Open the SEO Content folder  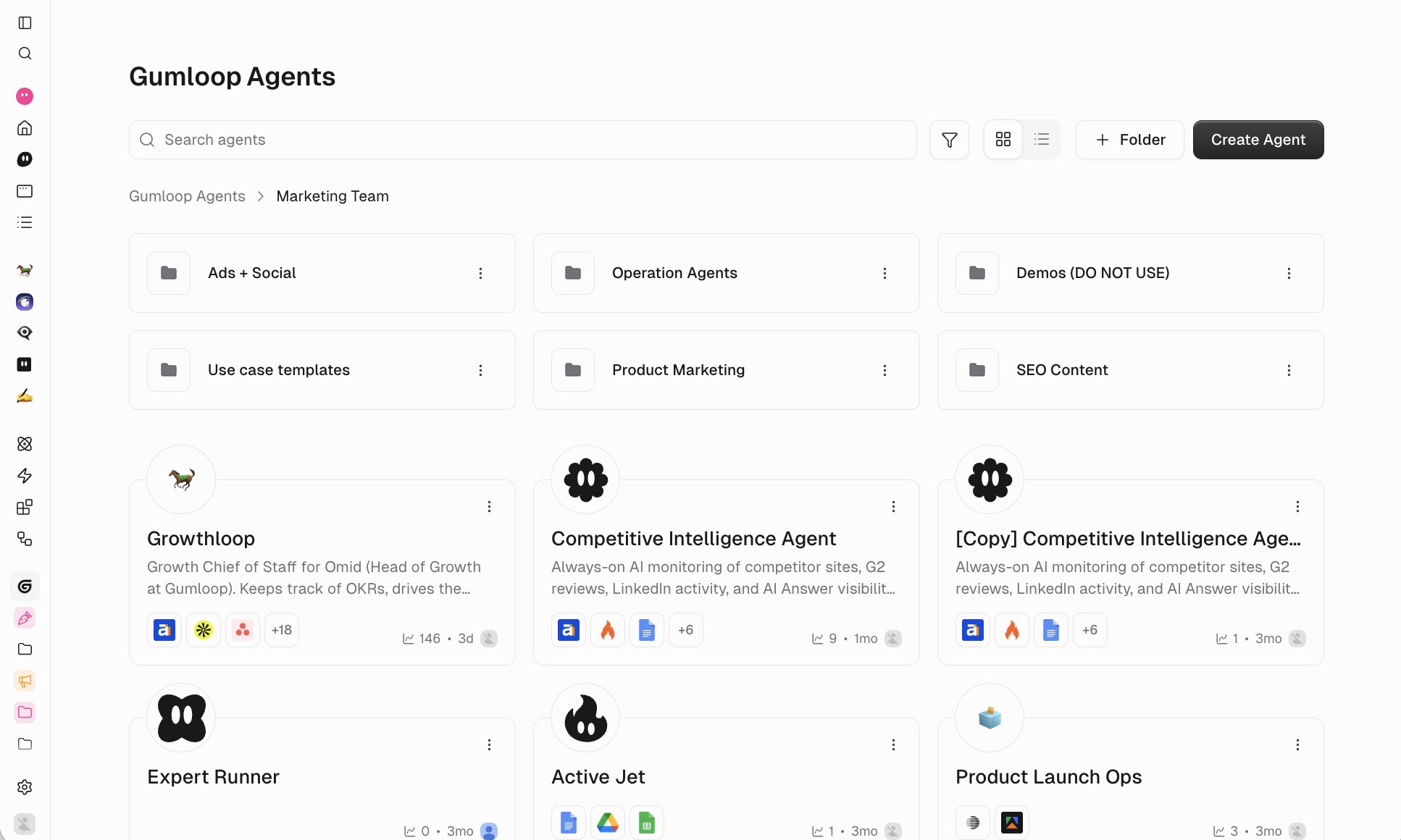coord(1131,370)
